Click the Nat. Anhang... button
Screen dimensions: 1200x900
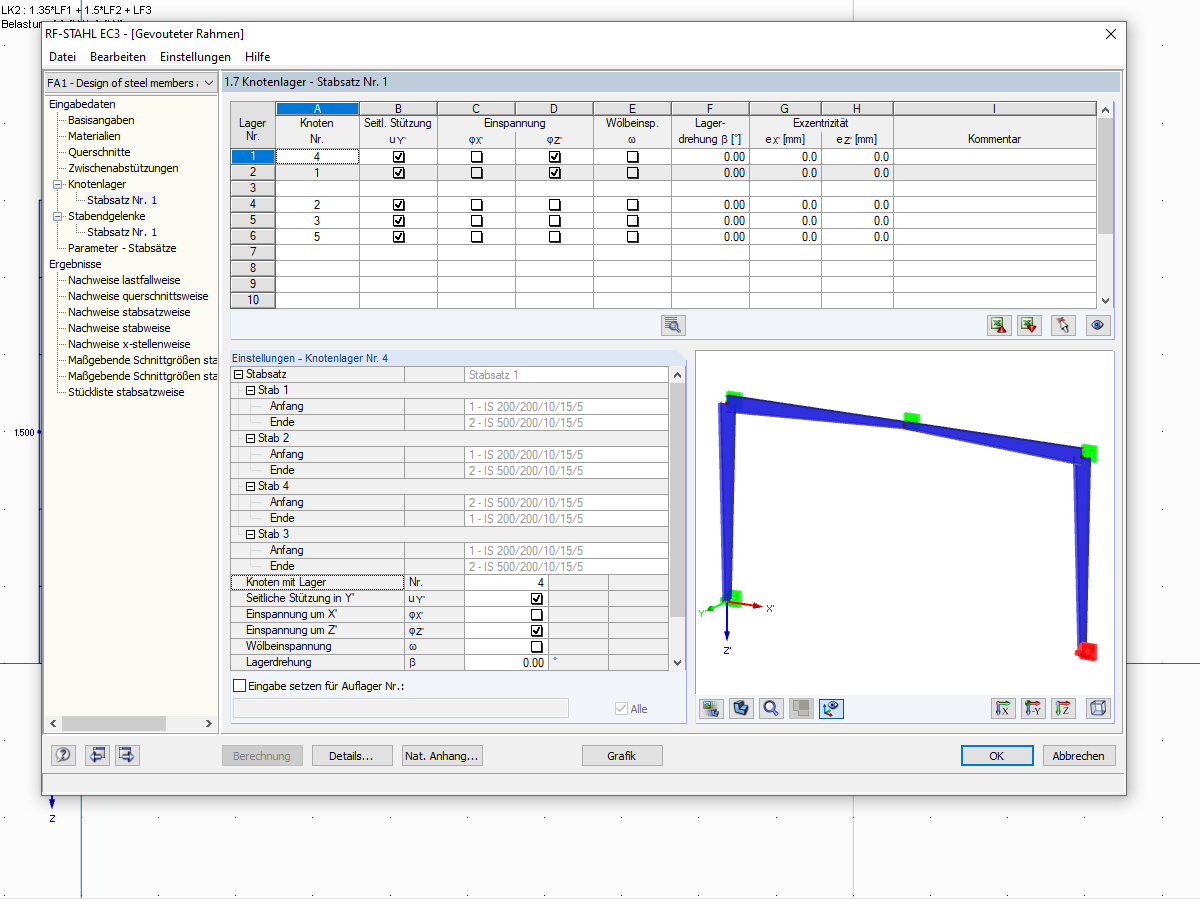(442, 756)
